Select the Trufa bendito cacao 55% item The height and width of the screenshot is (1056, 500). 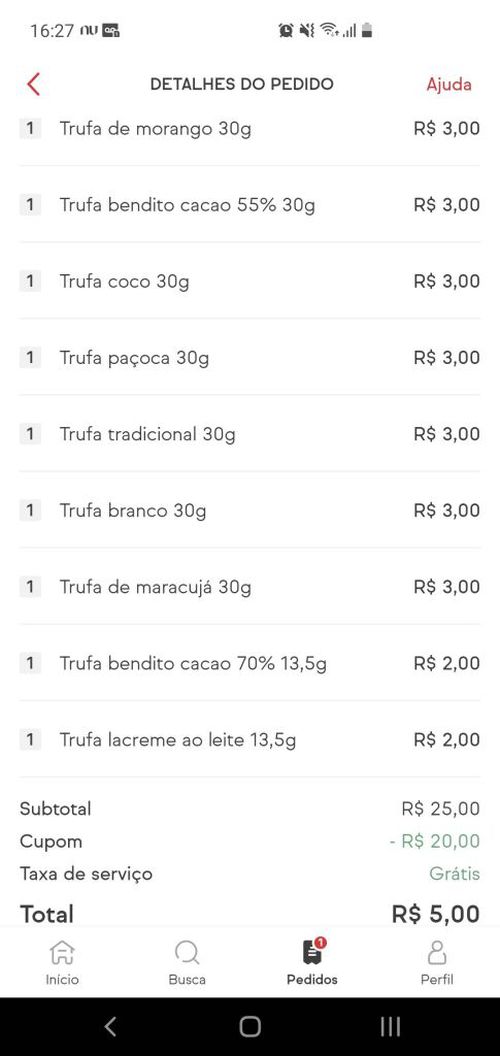[x=250, y=205]
